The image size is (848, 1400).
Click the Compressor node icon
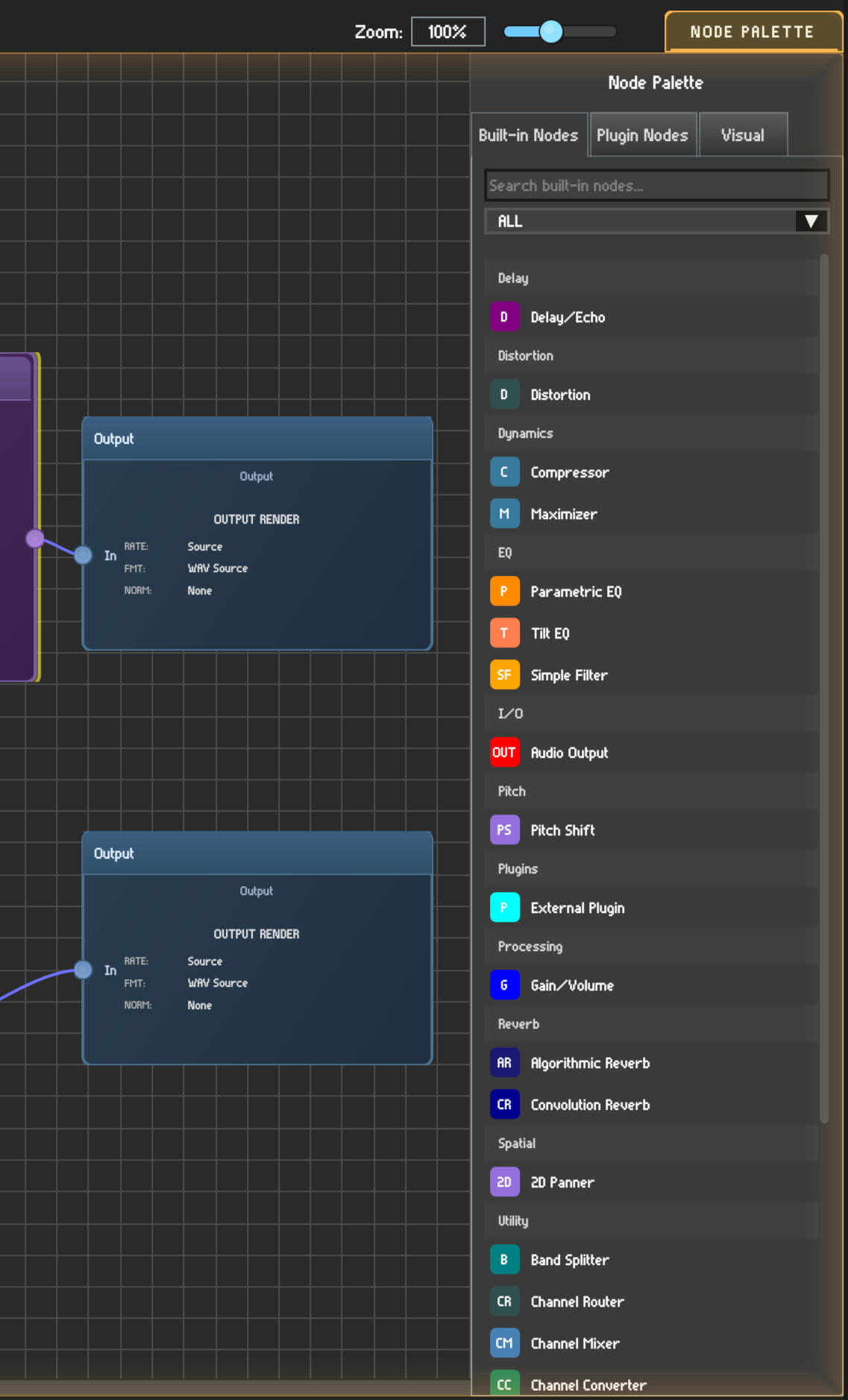pyautogui.click(x=504, y=472)
